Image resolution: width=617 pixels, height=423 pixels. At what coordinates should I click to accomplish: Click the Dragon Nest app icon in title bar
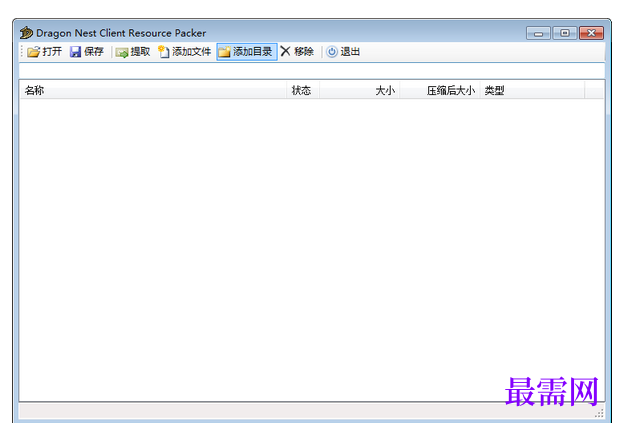pos(26,33)
